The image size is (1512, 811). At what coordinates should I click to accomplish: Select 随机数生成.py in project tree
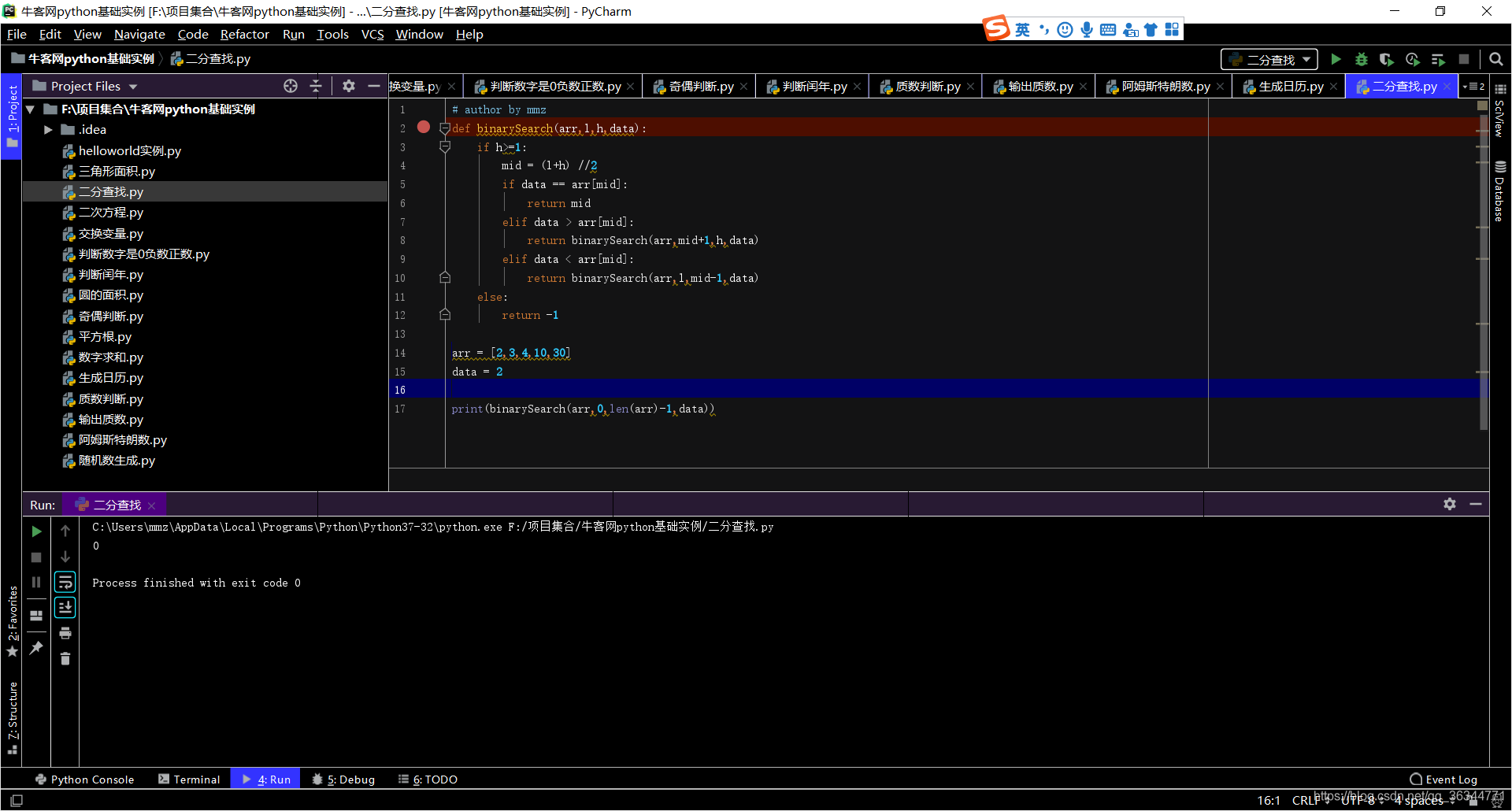117,461
